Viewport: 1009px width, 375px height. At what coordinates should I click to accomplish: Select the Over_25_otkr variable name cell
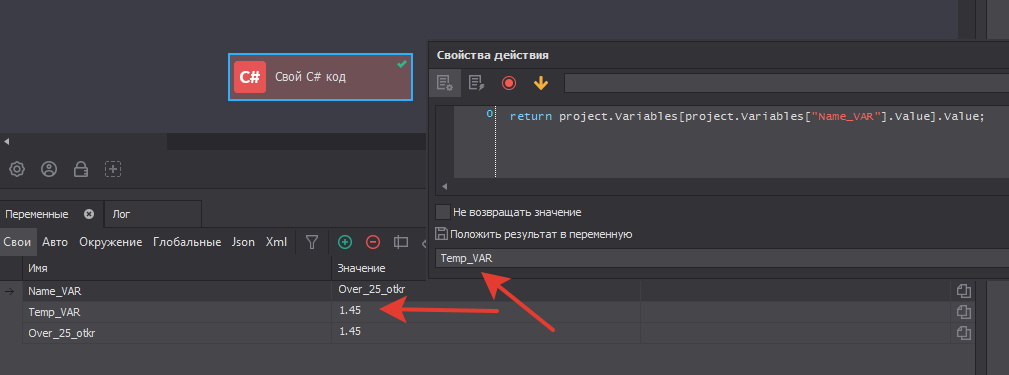point(62,333)
